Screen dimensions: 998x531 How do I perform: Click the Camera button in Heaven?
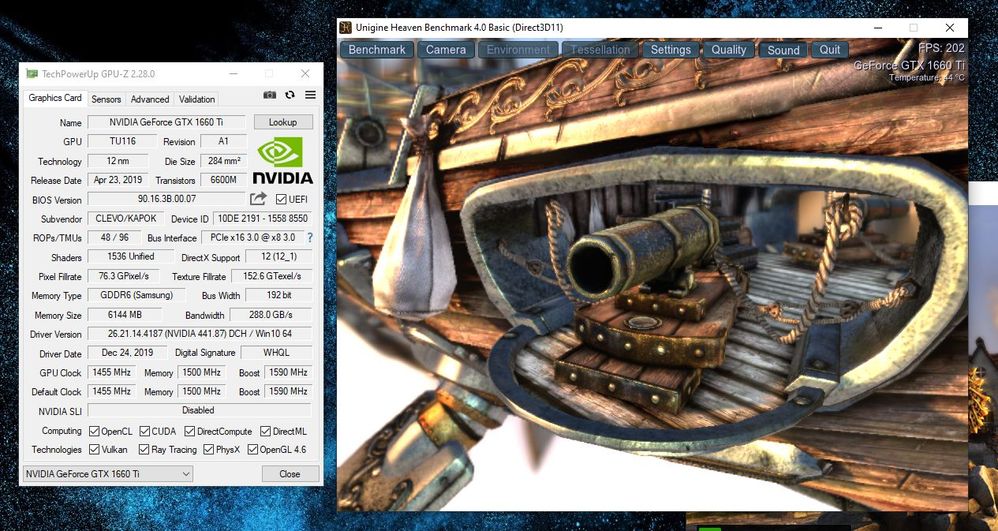[x=445, y=49]
